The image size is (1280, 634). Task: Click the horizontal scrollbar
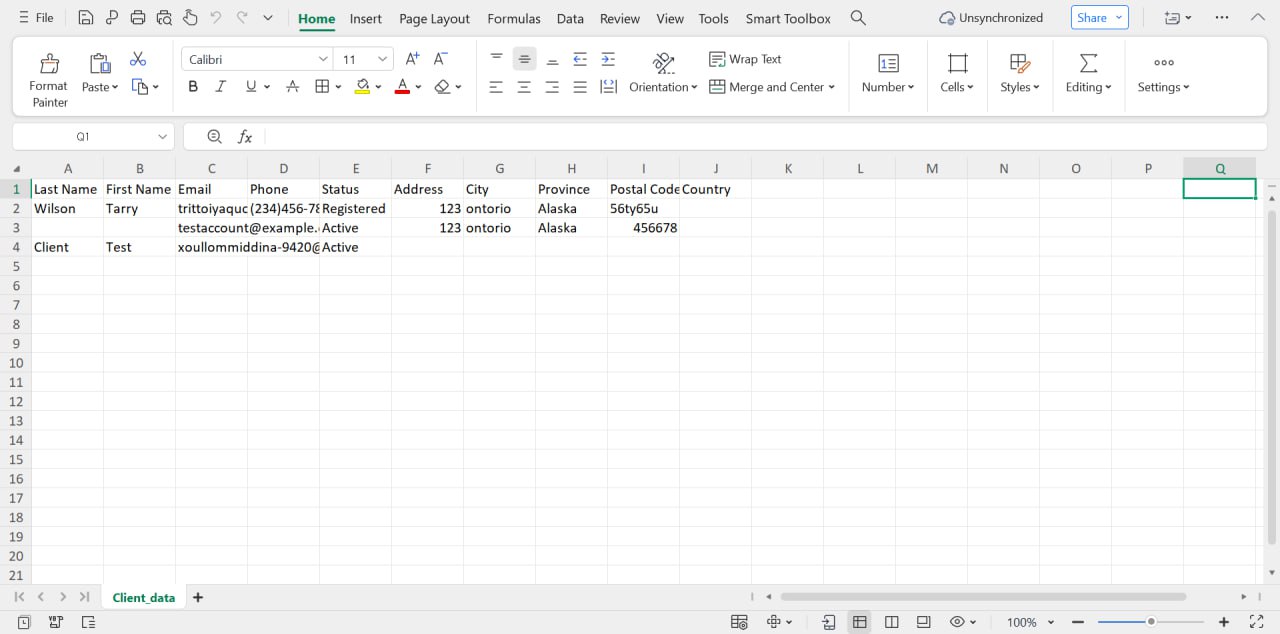tap(983, 597)
